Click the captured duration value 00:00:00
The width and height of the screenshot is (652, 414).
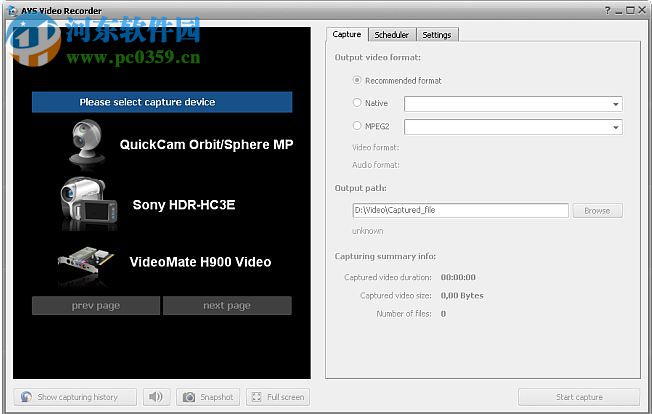[458, 277]
